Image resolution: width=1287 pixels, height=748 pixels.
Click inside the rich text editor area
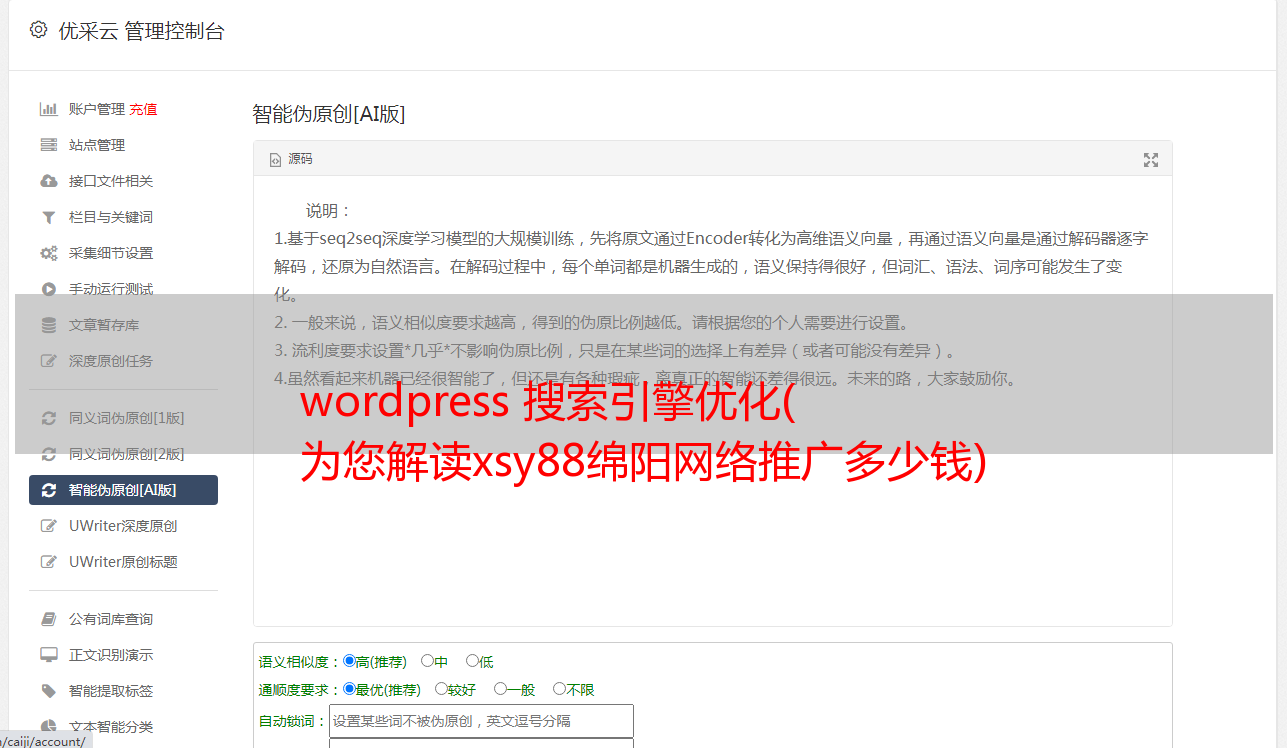[x=712, y=401]
